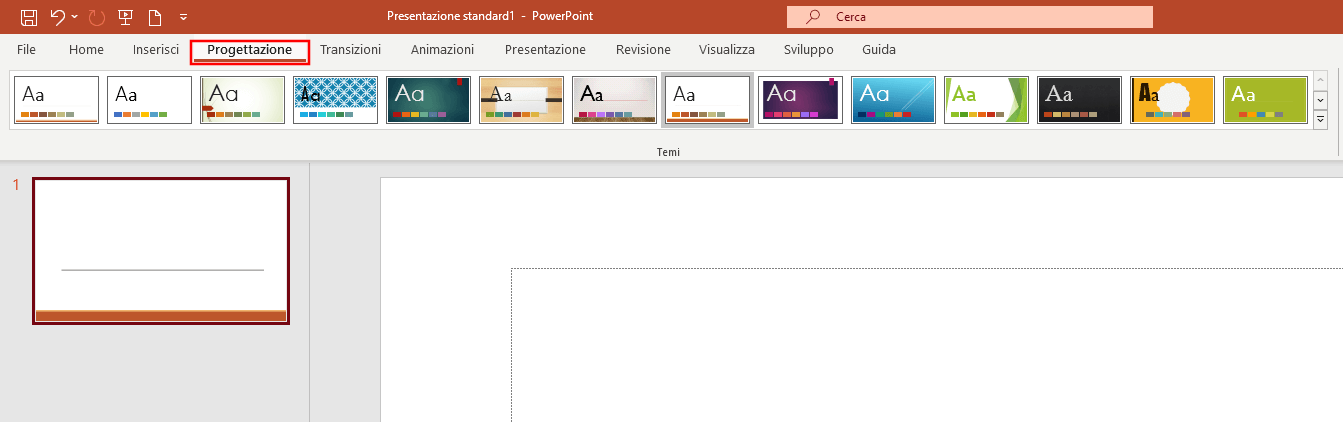Apply the black dark theme
Image resolution: width=1343 pixels, height=422 pixels.
point(1080,100)
